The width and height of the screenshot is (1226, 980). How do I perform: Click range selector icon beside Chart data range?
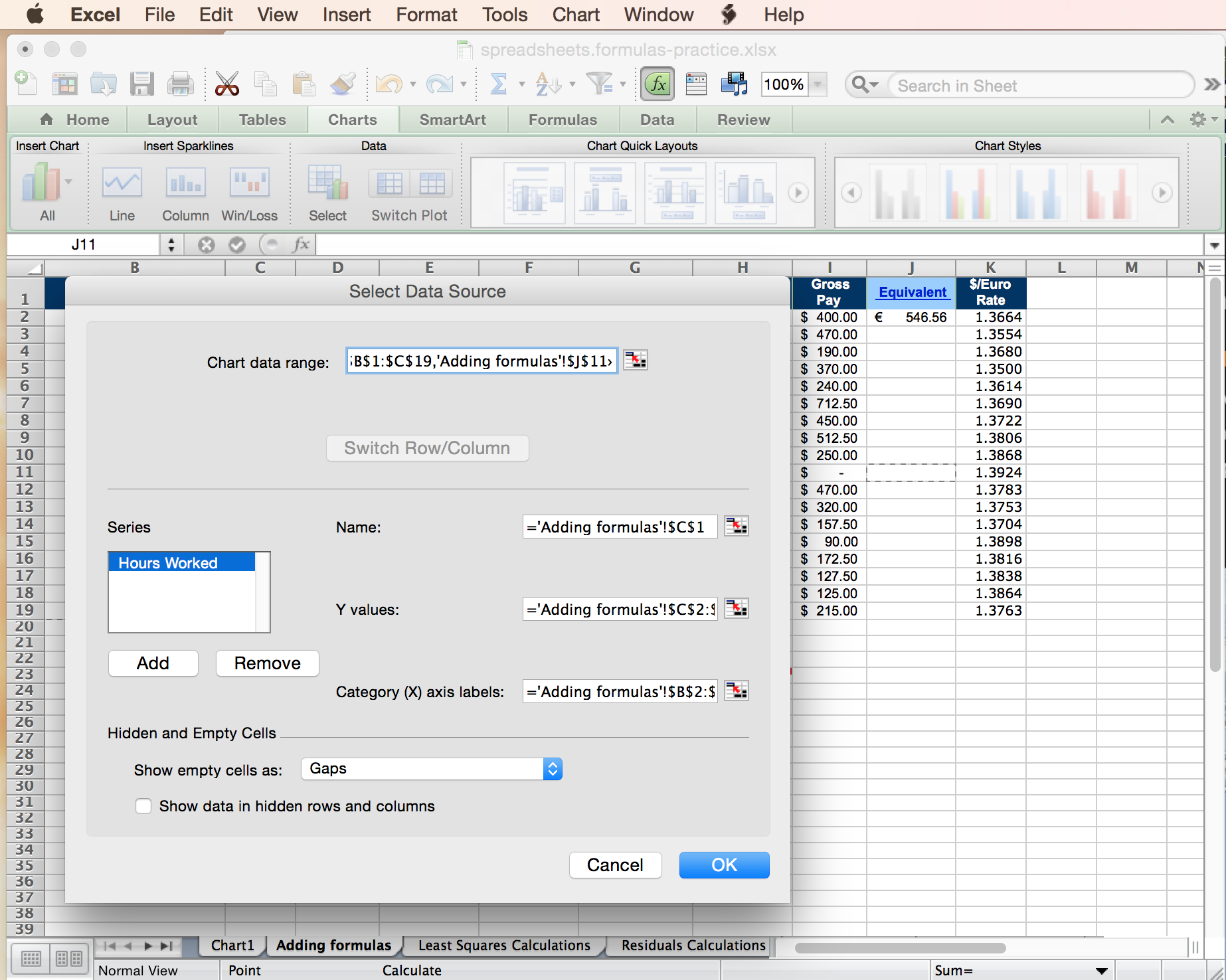pyautogui.click(x=636, y=361)
